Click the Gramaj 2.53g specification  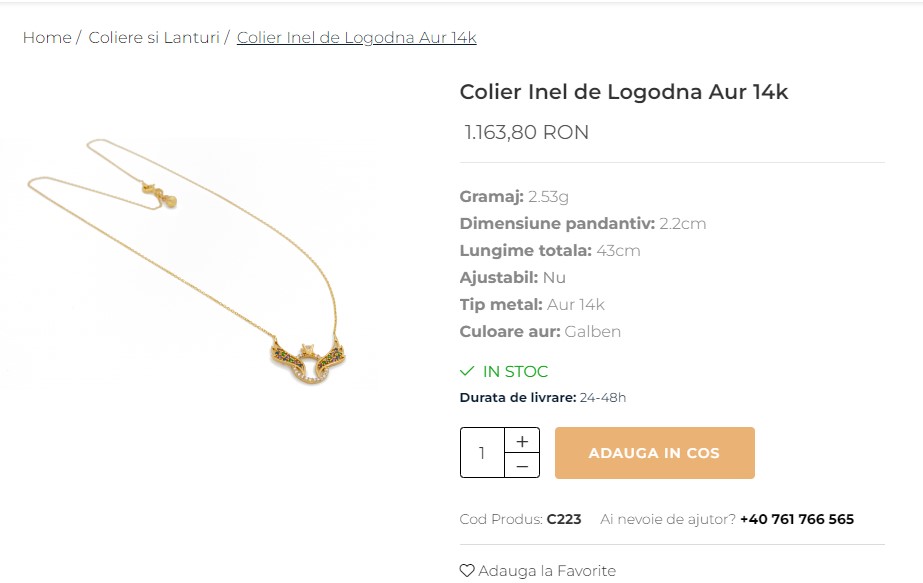click(x=514, y=196)
